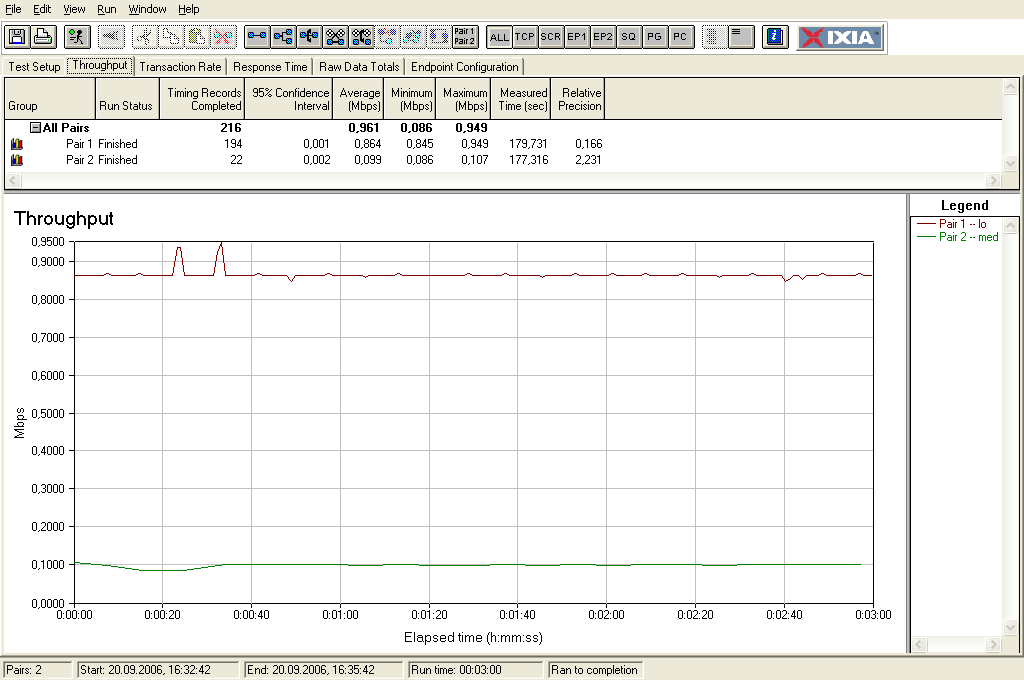Screen dimensions: 1024x680
Task: Open the Edit menu
Action: [x=42, y=9]
